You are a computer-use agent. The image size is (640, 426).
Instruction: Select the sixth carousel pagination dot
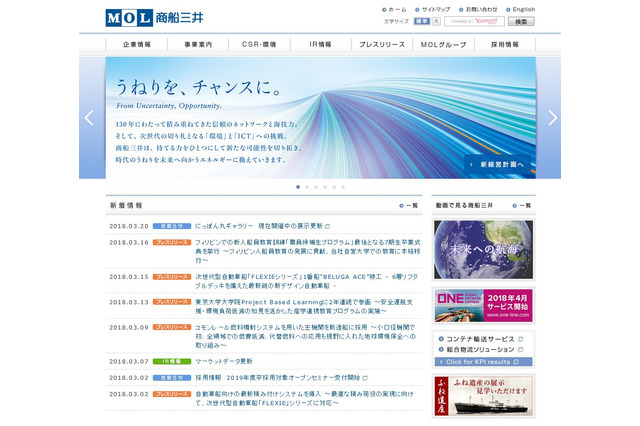pos(343,187)
